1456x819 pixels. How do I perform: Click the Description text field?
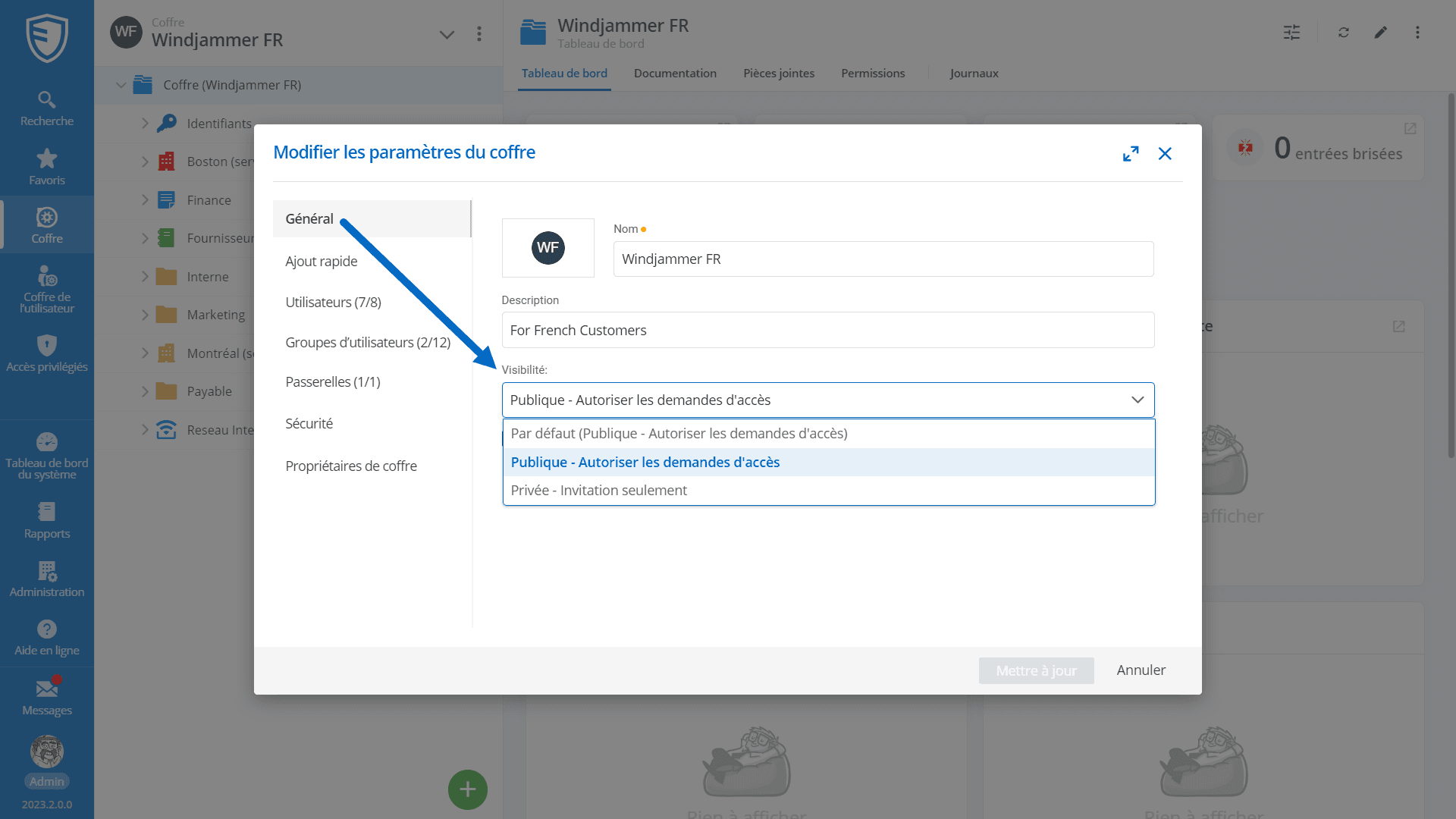[x=827, y=331]
